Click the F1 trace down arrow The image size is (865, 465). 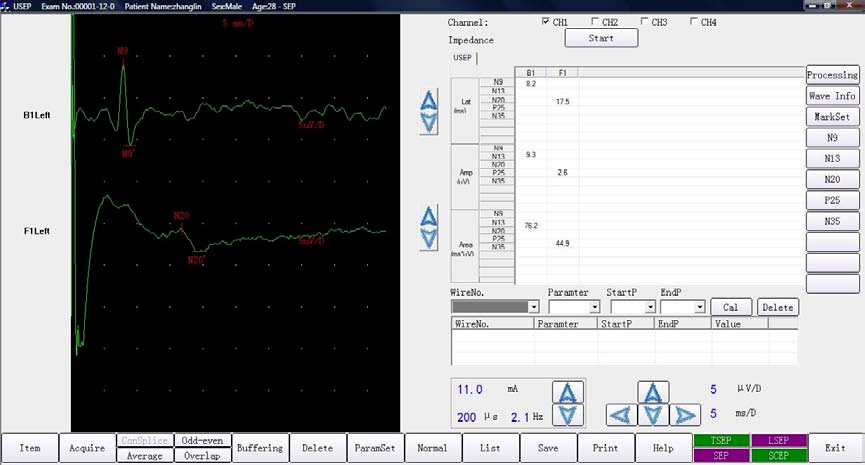point(429,239)
